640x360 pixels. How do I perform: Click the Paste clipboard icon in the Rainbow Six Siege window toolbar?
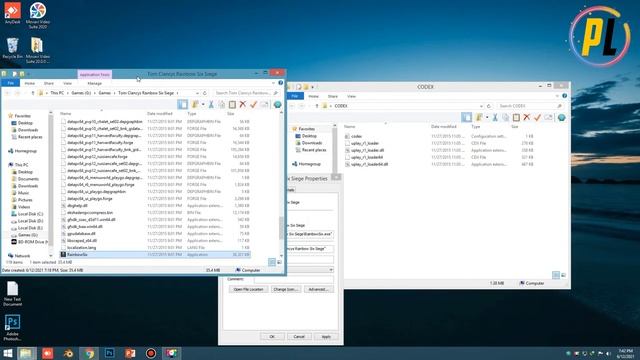click(x=232, y=104)
